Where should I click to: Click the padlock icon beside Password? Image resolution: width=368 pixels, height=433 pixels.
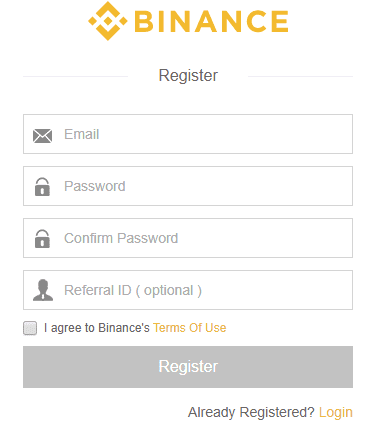click(42, 187)
